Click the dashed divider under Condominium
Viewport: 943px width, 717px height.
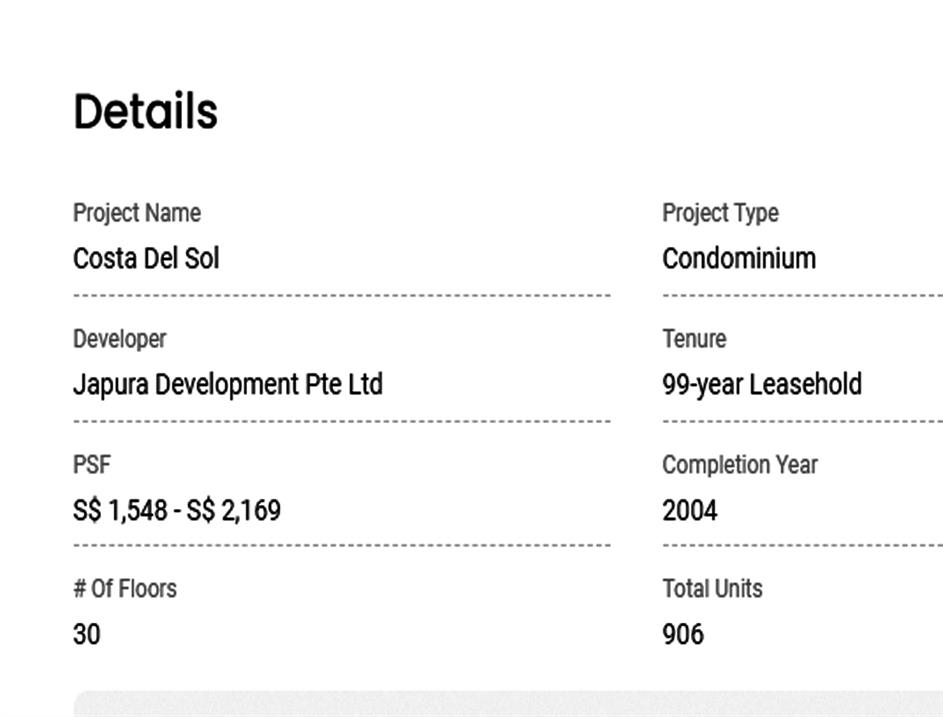(802, 296)
